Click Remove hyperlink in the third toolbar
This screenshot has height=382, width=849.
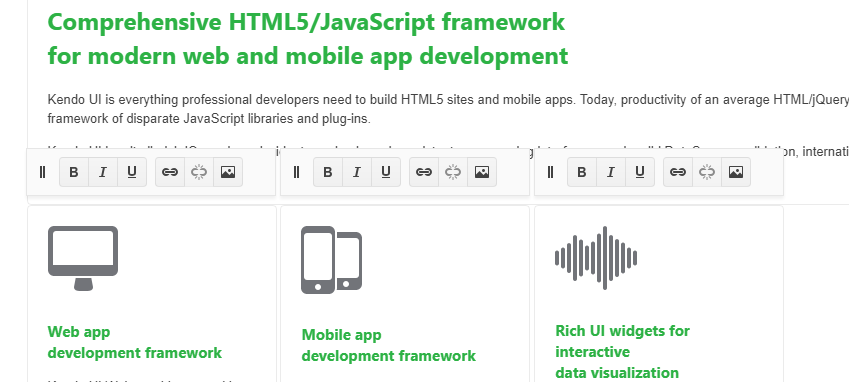[707, 172]
